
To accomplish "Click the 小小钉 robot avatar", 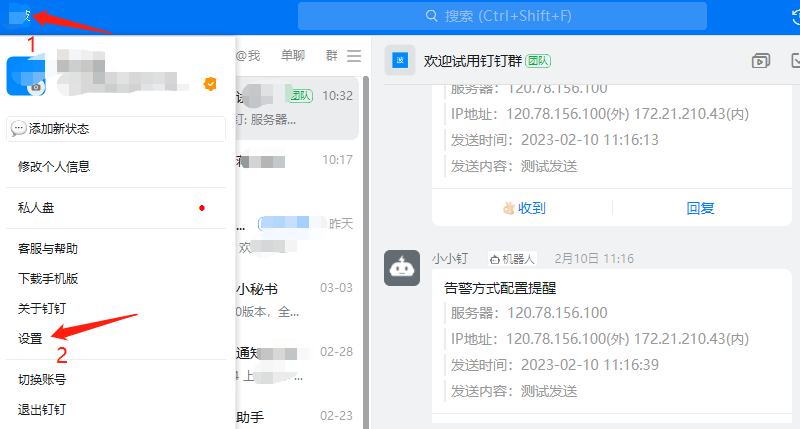I will click(402, 268).
